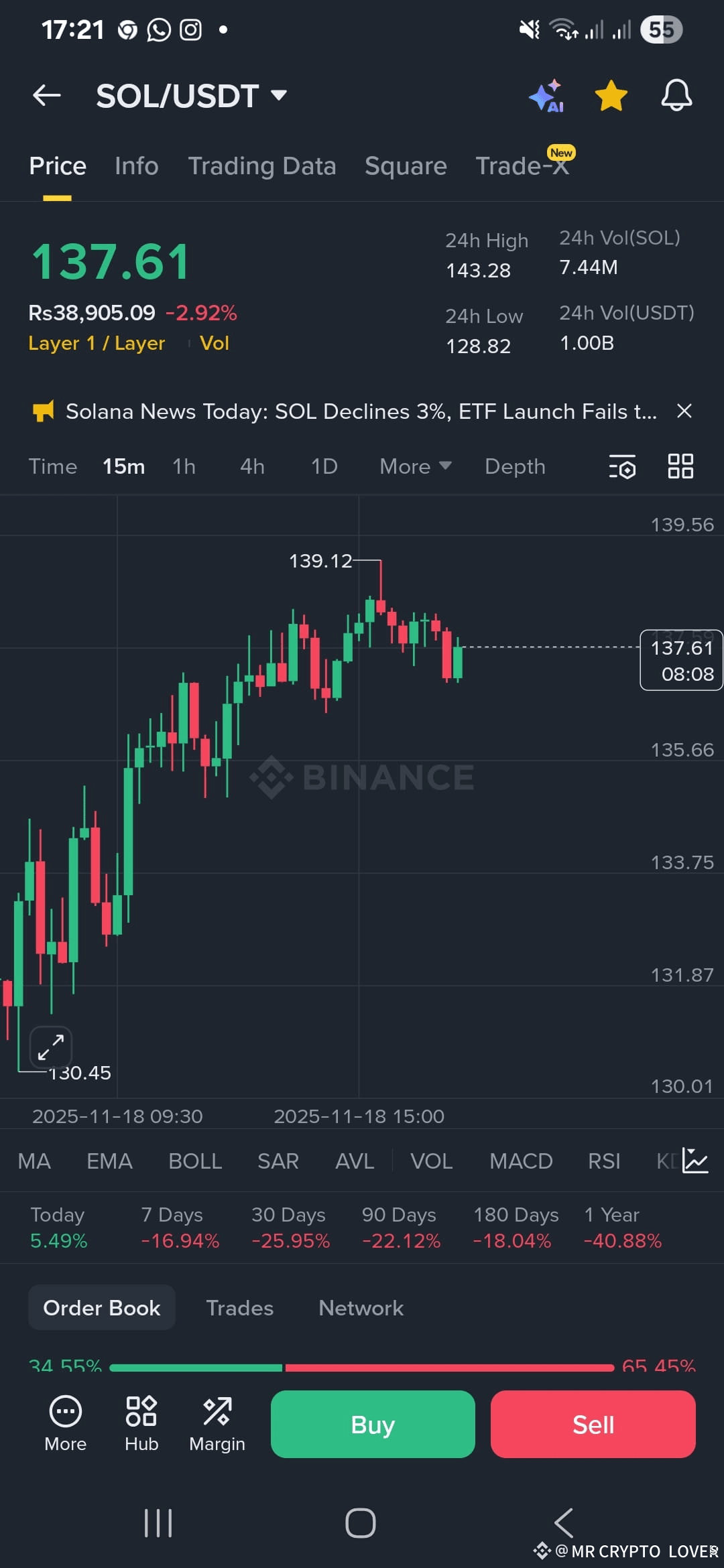Screen dimensions: 724x1568
Task: Expand the More intervals dropdown
Action: pos(416,466)
